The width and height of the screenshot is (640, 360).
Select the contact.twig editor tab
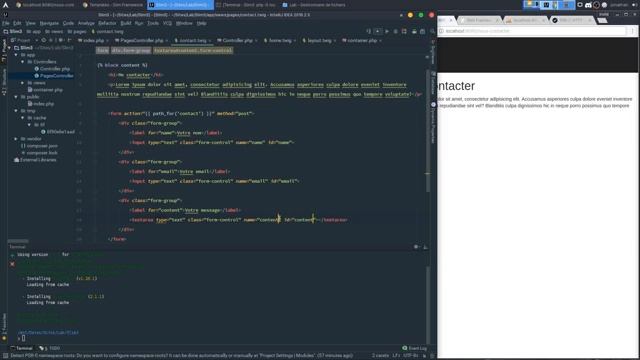[193, 40]
